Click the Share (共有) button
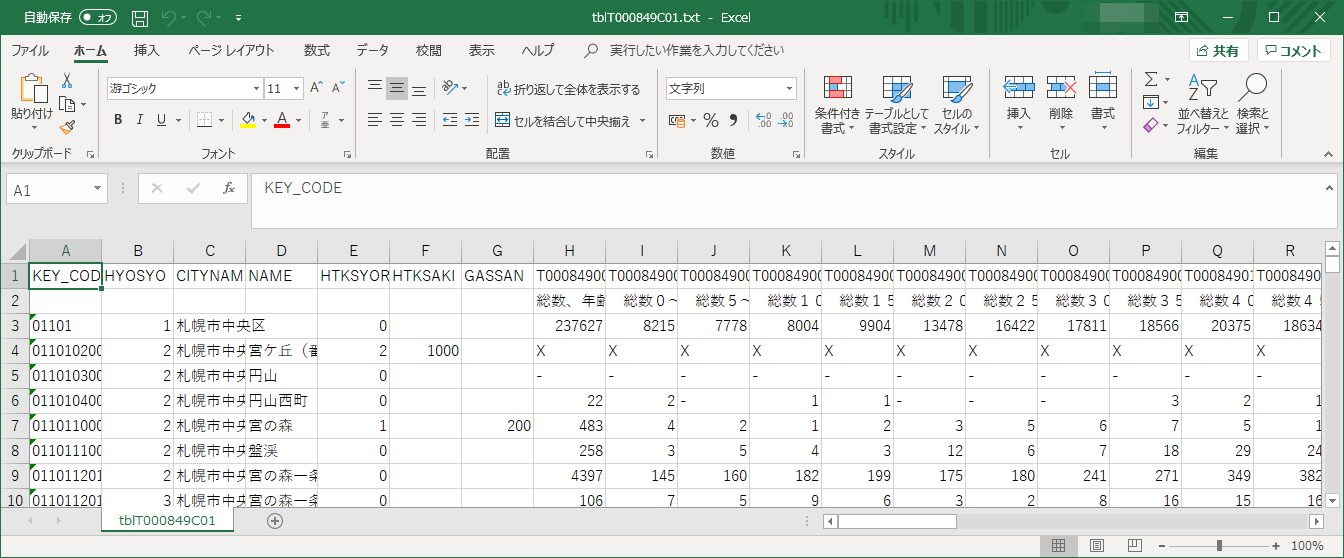 click(1218, 50)
